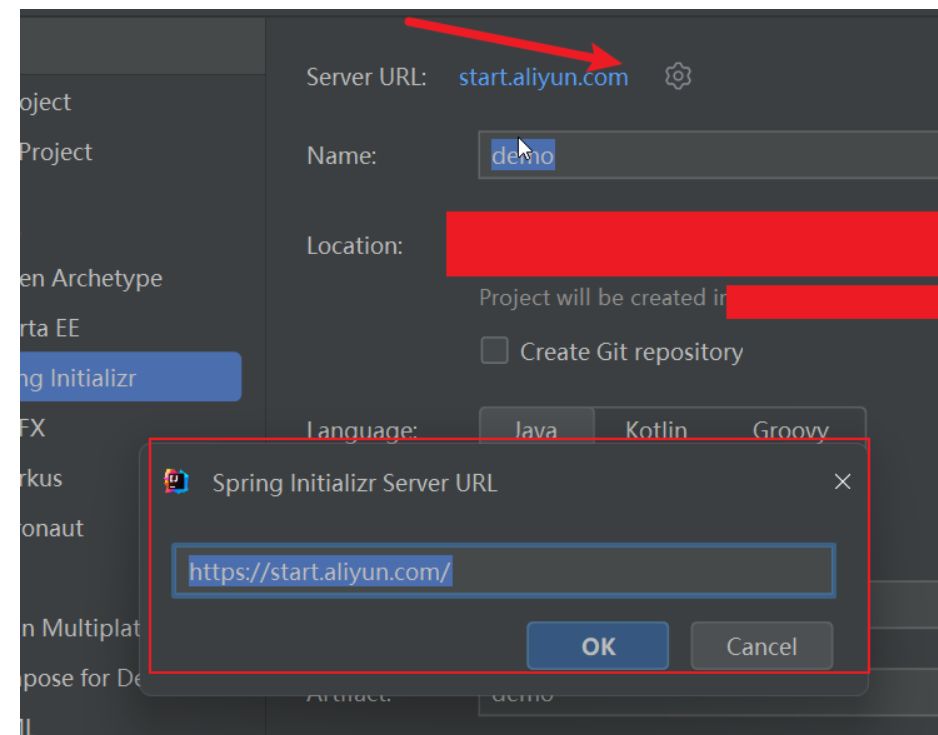Select Compose for Desktop generator in sidebar

click(x=80, y=678)
